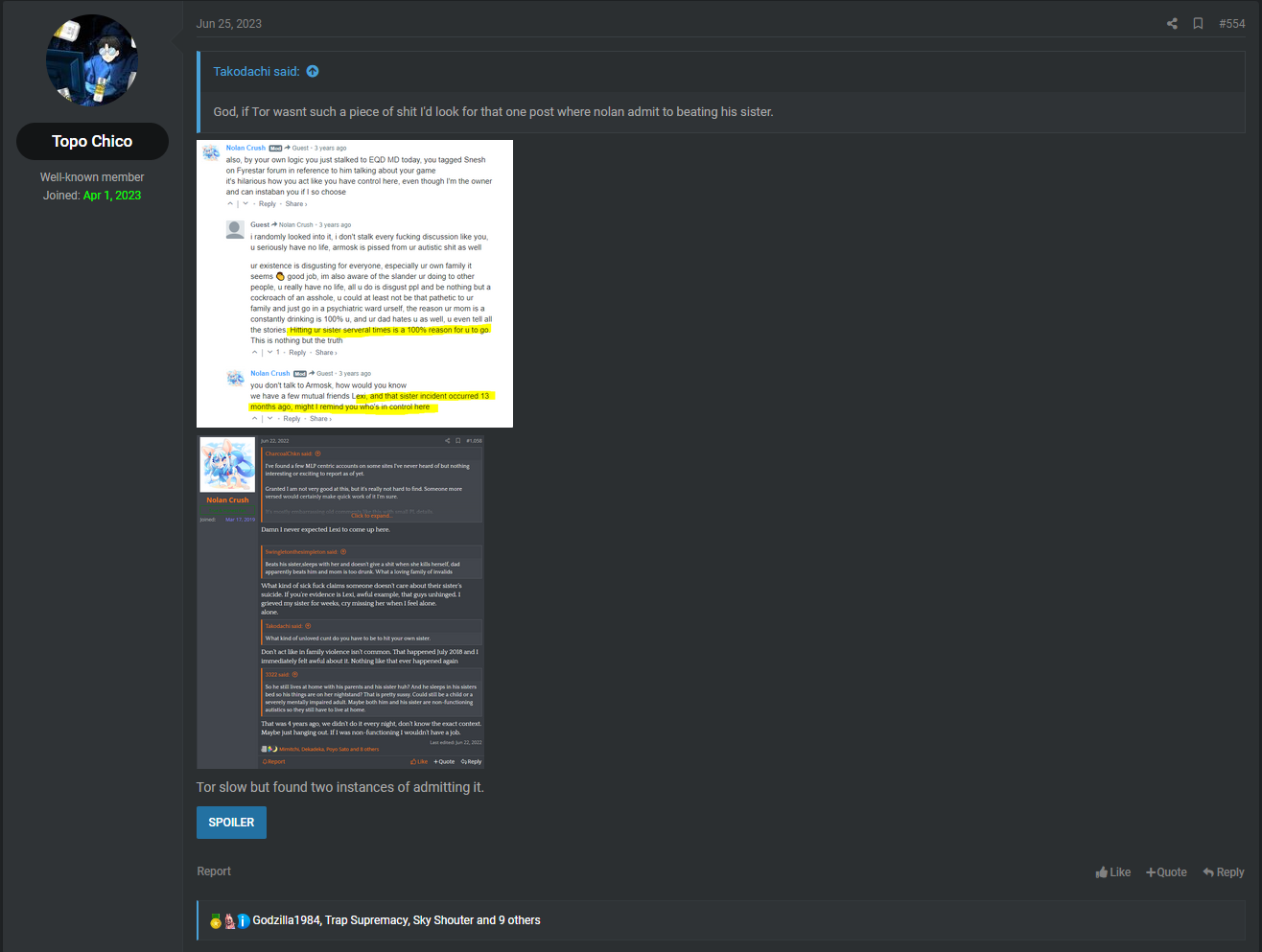Viewport: 1262px width, 952px height.
Task: Click the reaction emoji icons row
Action: coord(230,920)
